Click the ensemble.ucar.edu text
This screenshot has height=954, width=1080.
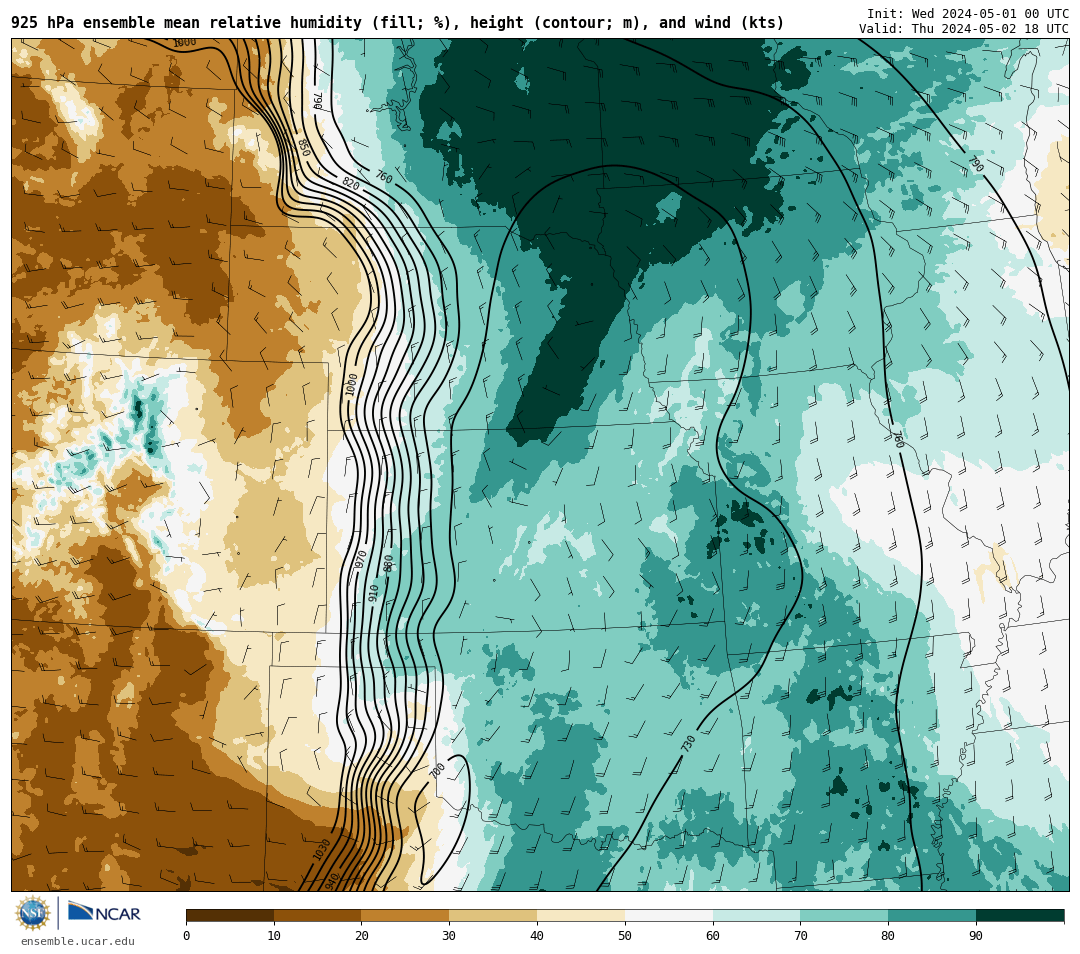78,941
